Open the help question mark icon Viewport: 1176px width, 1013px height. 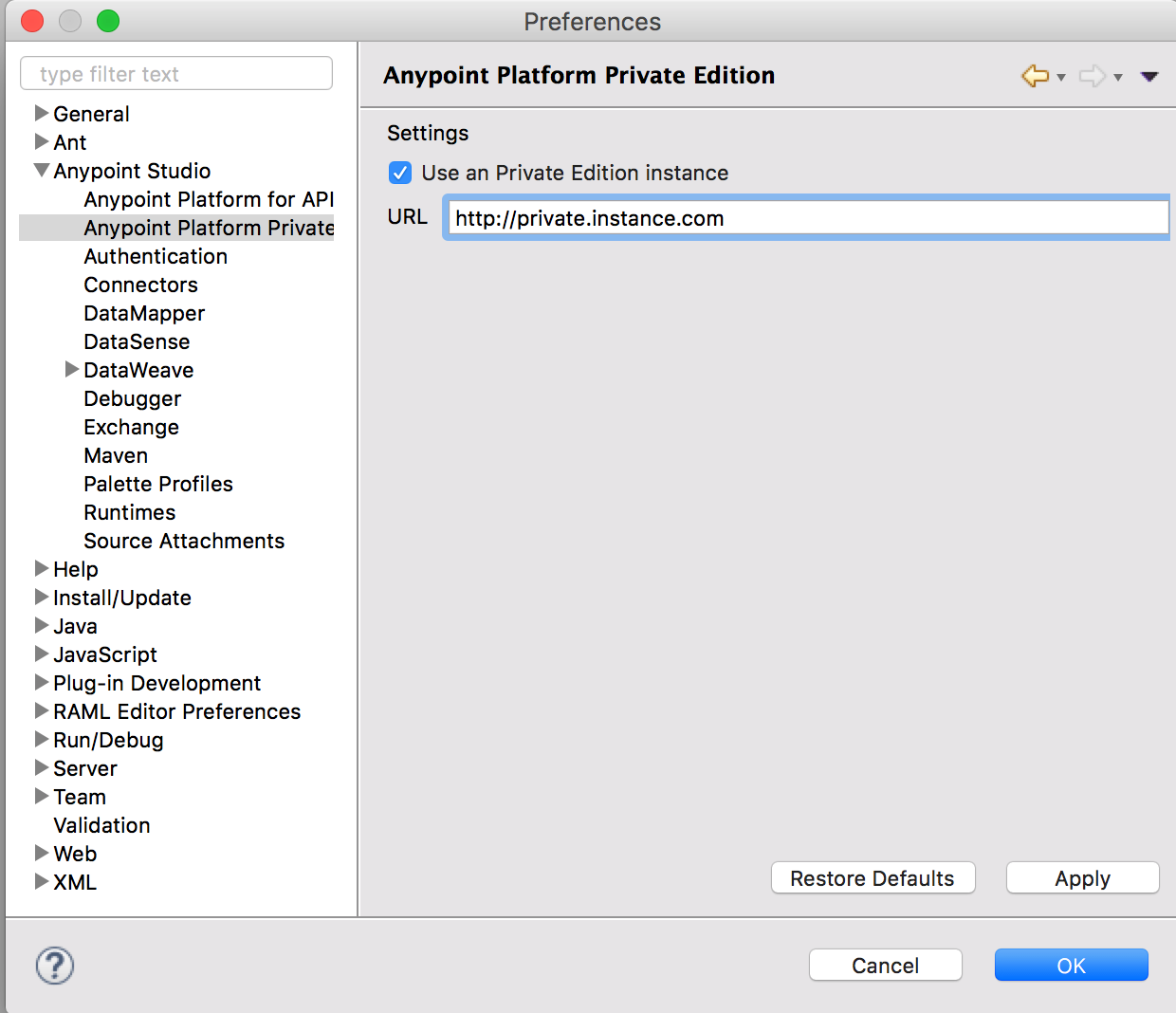tap(54, 965)
